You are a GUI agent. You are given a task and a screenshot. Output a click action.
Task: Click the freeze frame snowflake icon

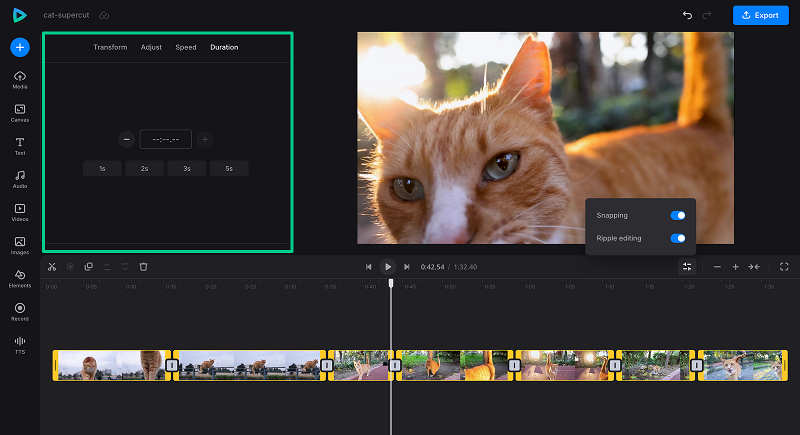point(70,267)
